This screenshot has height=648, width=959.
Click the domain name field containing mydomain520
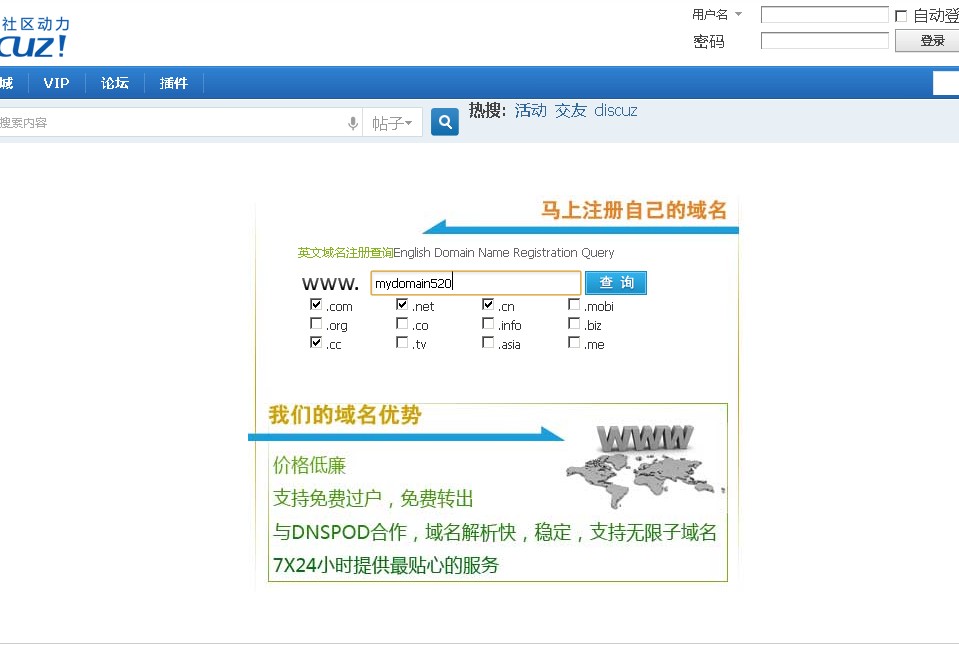coord(476,283)
